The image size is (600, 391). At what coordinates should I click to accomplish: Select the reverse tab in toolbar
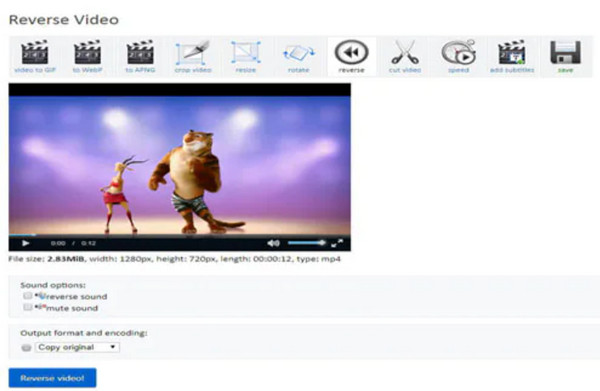pyautogui.click(x=352, y=56)
